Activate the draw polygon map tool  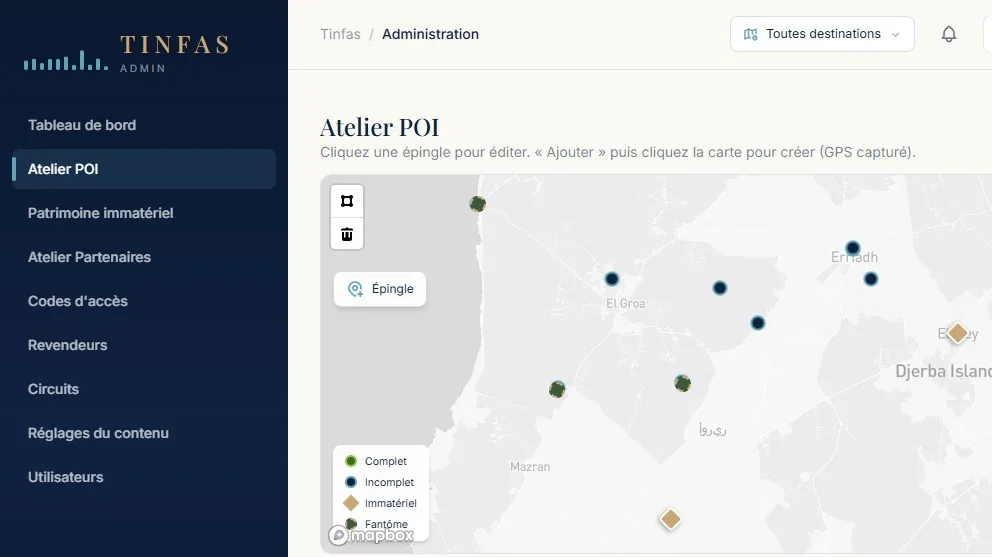pos(347,201)
